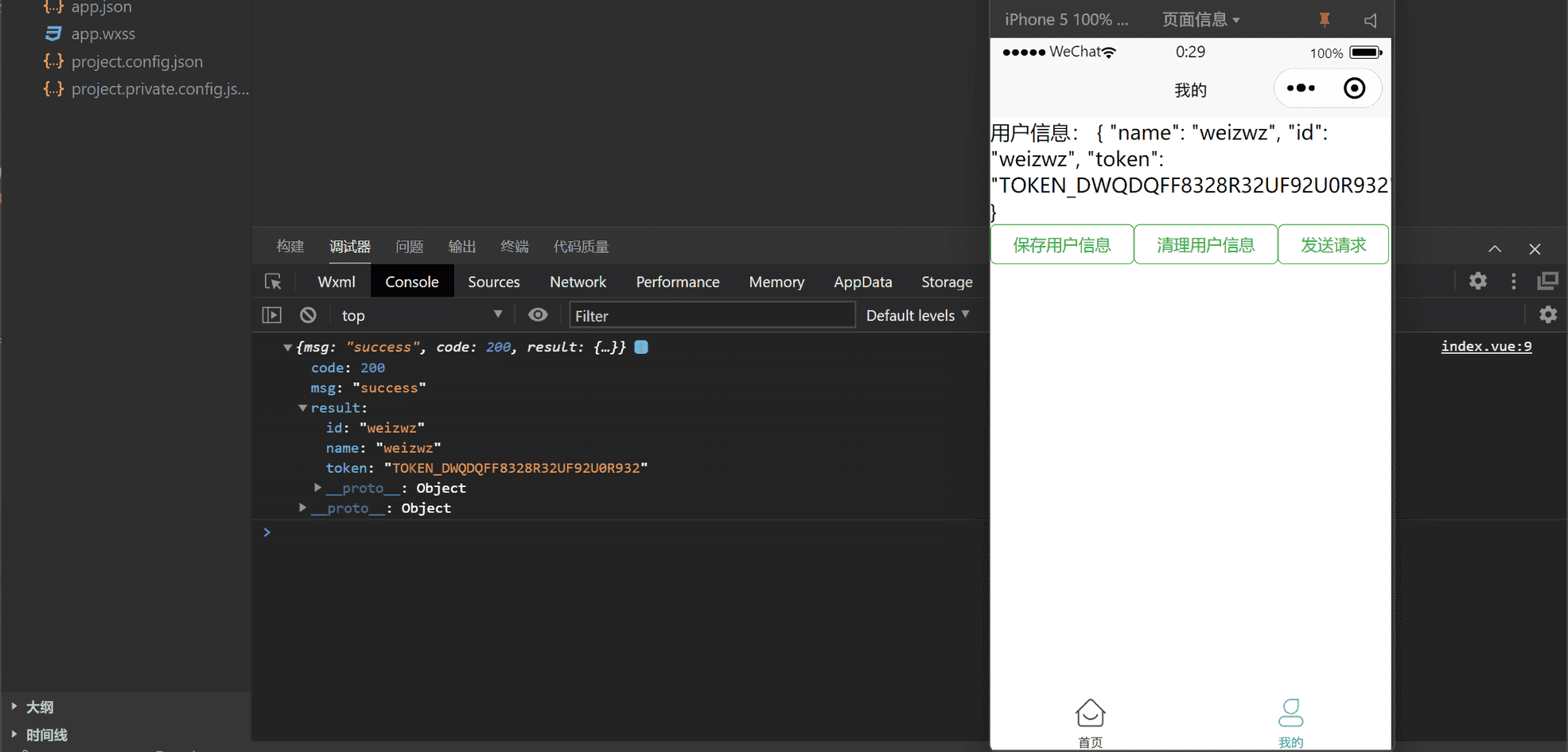The height and width of the screenshot is (752, 1568).
Task: Click the pin icon in simulator header
Action: [1324, 20]
